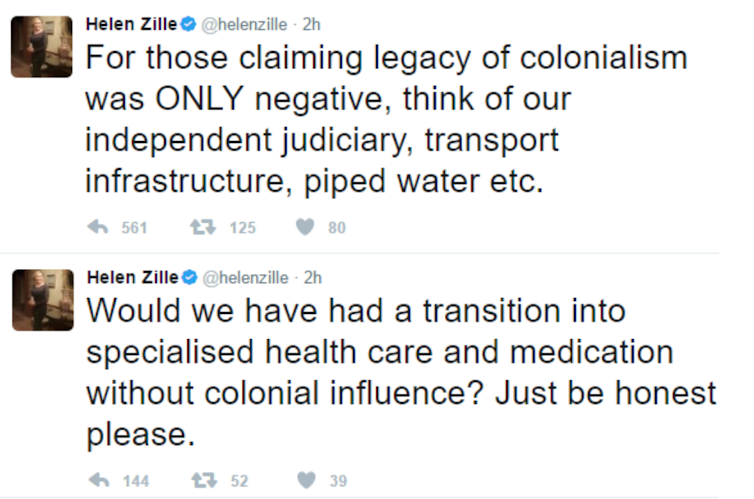View the 39 likes count
The width and height of the screenshot is (754, 499).
[338, 481]
